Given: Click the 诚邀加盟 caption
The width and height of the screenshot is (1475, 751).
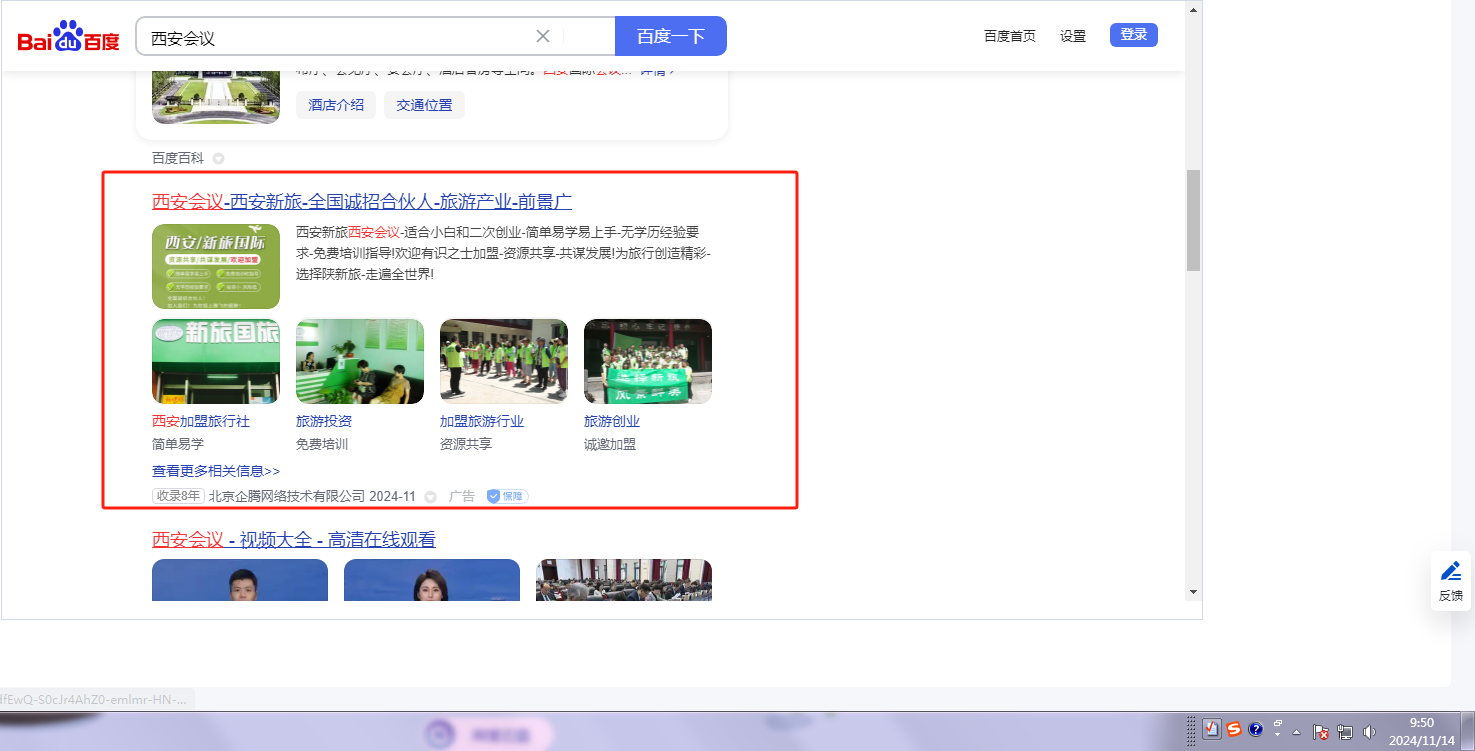Looking at the screenshot, I should 610,444.
